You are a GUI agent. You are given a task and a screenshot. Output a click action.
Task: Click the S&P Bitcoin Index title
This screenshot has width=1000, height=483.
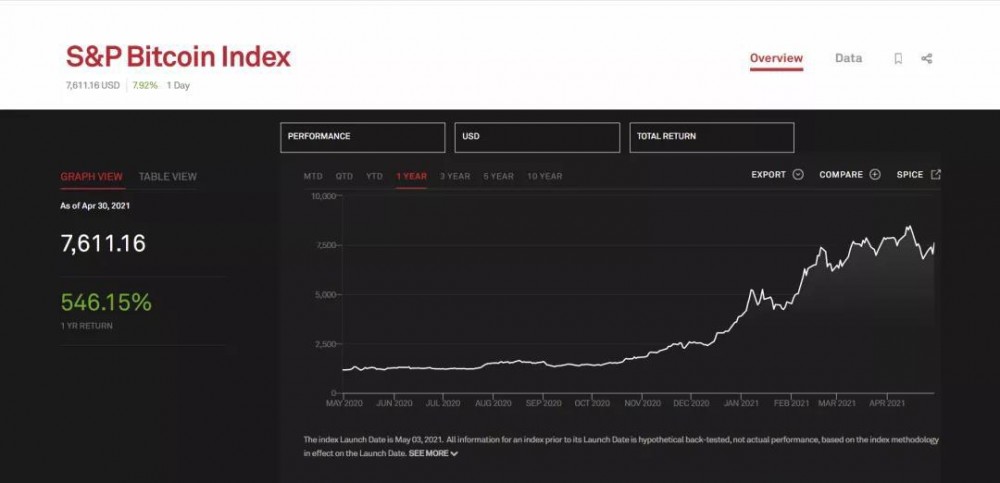(178, 57)
